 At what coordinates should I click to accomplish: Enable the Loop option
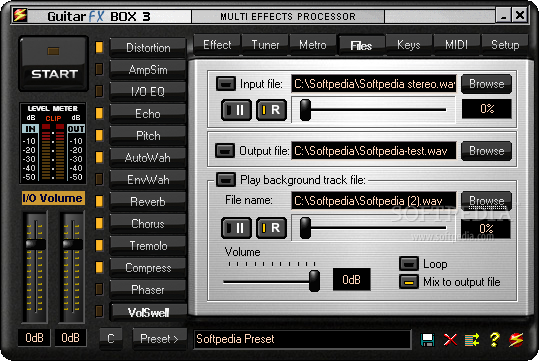[409, 264]
